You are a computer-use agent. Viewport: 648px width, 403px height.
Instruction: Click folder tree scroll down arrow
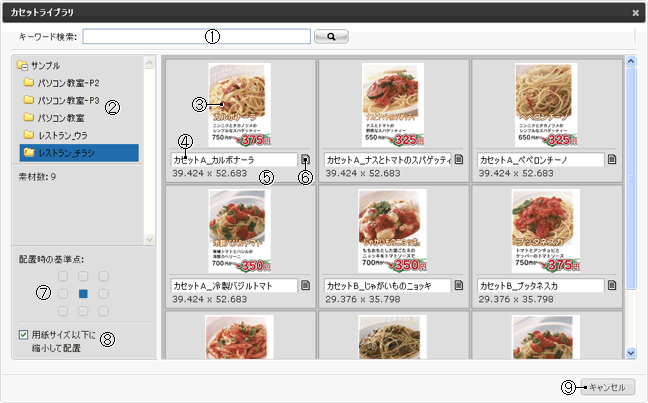tap(149, 239)
